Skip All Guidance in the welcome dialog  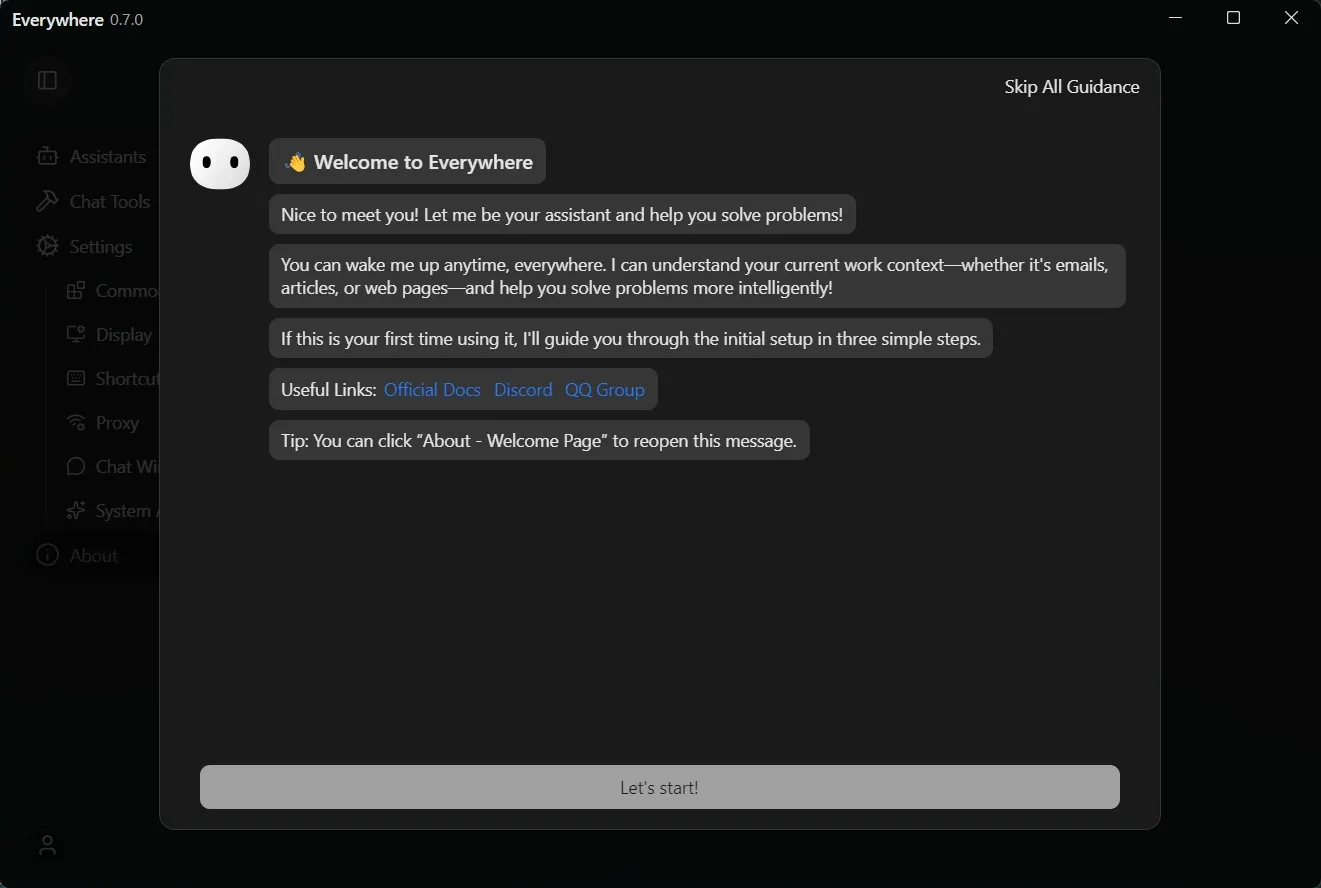1072,87
